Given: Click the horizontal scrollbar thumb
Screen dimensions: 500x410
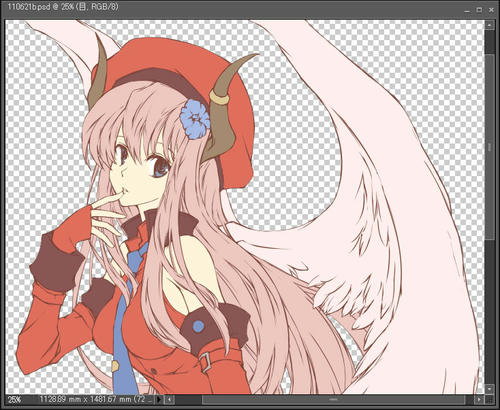Looking at the screenshot, I should point(333,399).
